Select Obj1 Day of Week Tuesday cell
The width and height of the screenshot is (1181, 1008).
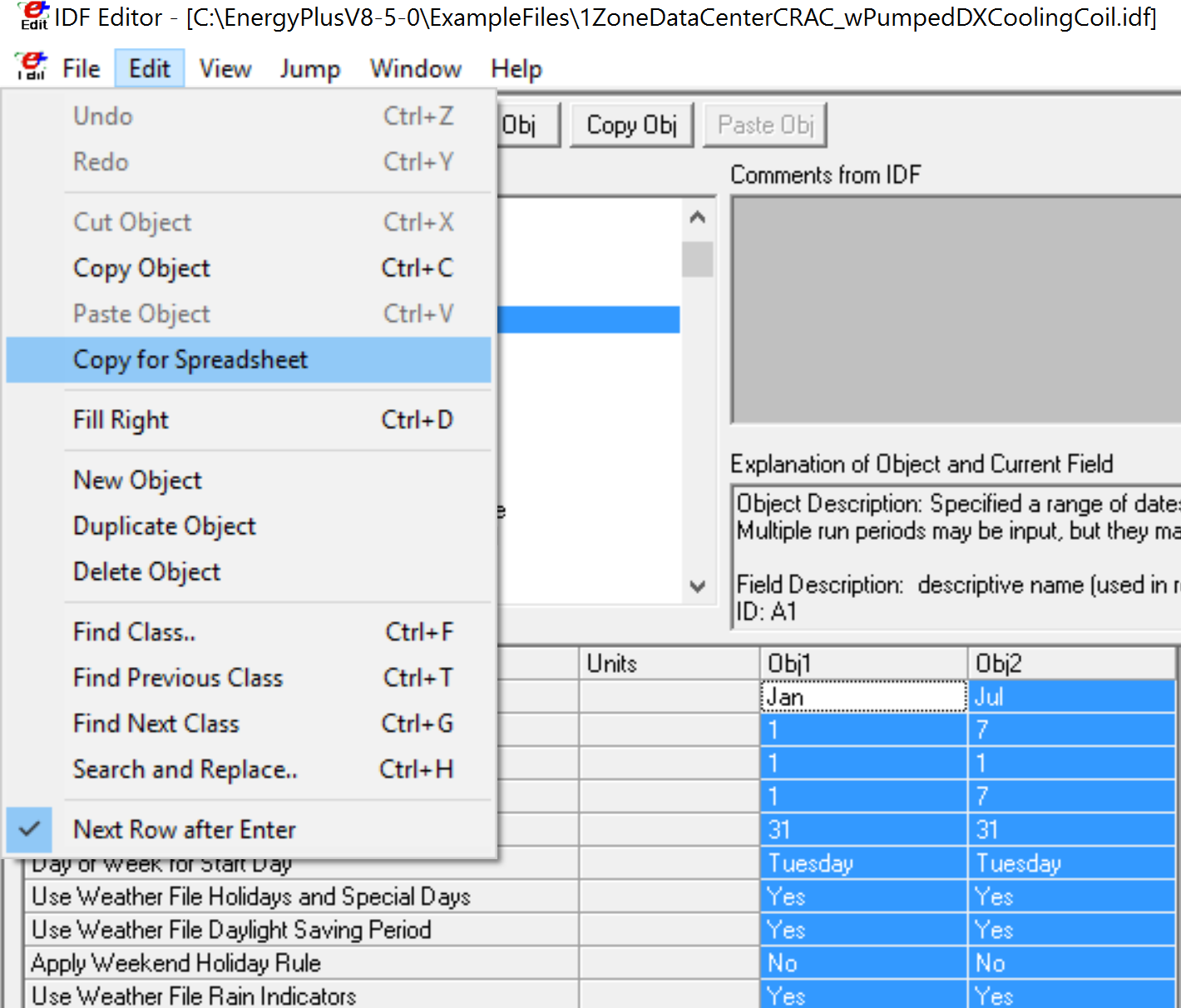[x=863, y=863]
